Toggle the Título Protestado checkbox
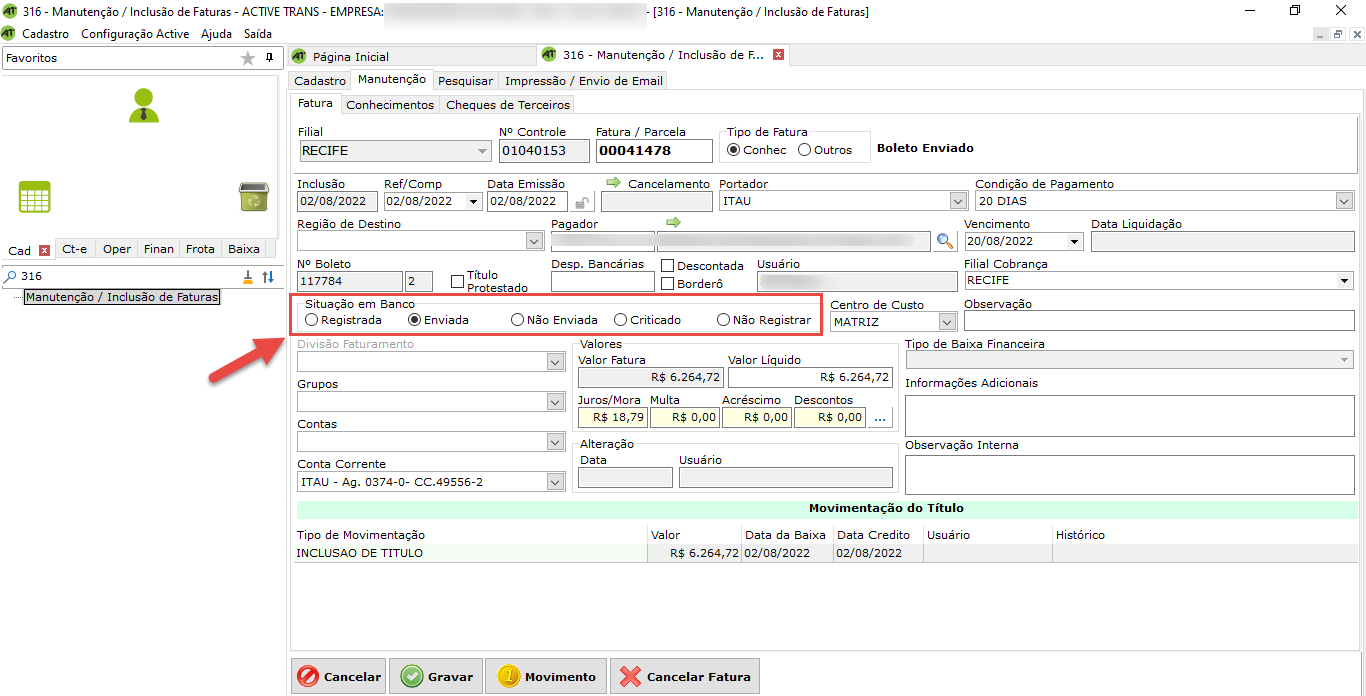 (458, 281)
